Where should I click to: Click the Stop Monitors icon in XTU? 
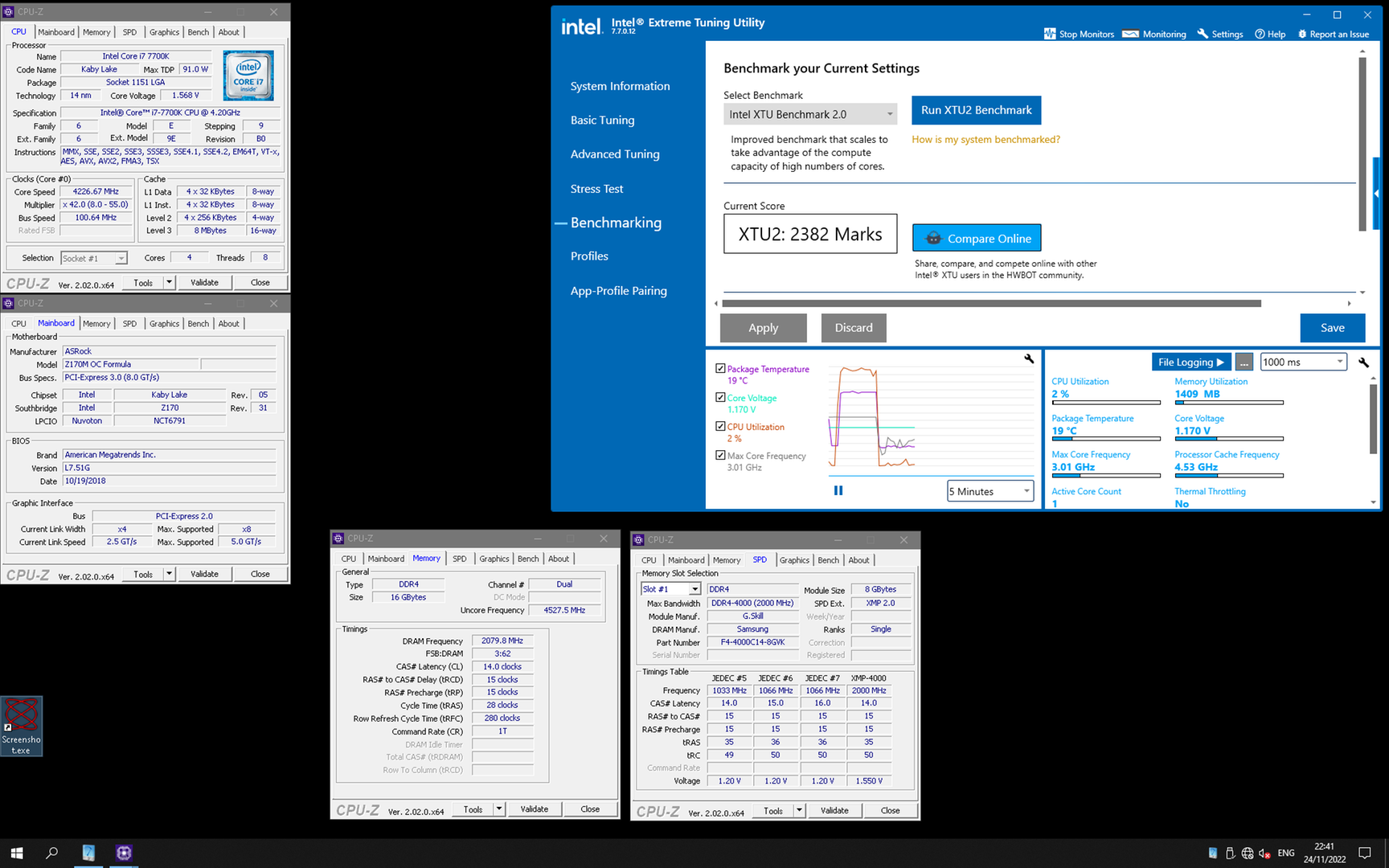(x=1049, y=34)
